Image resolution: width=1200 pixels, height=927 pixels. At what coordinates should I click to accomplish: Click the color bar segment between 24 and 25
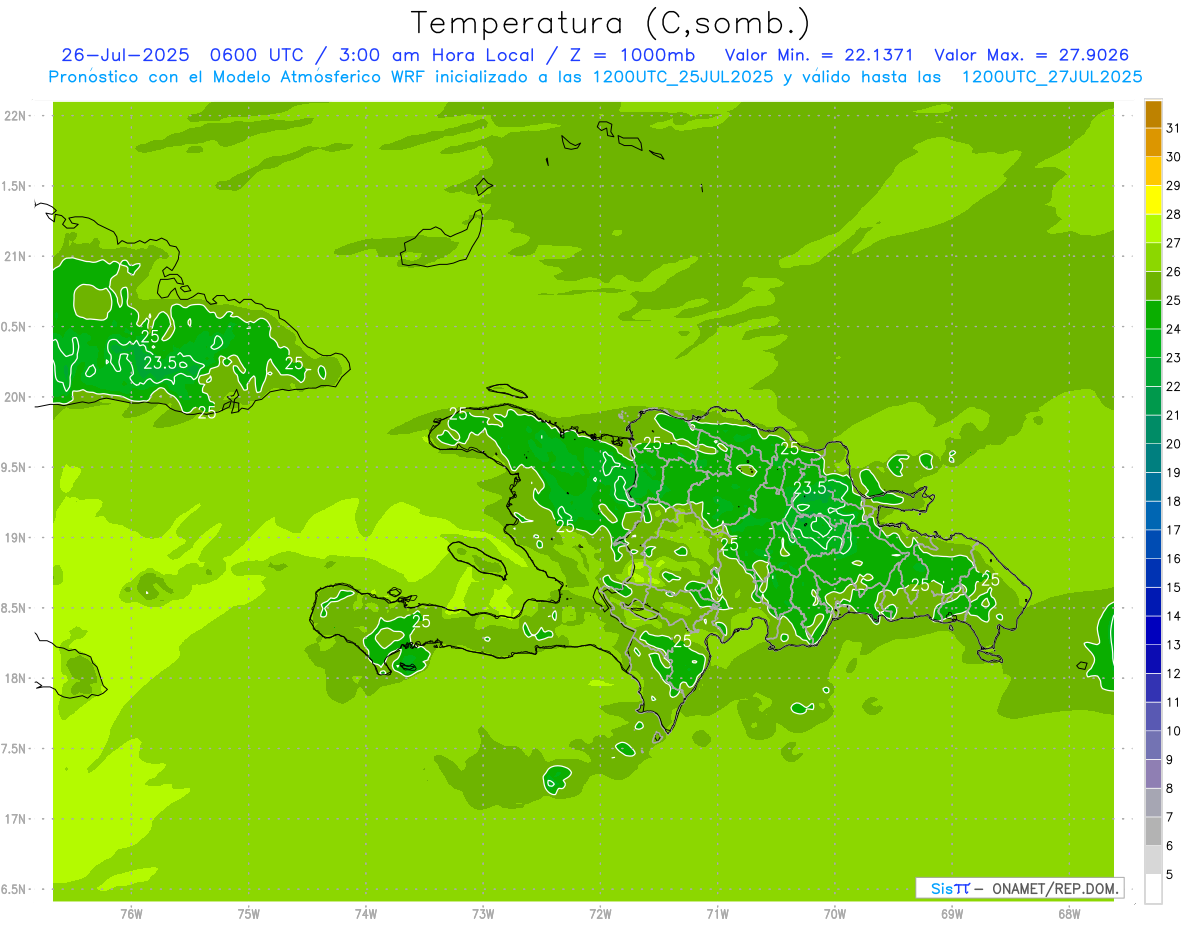point(1153,314)
